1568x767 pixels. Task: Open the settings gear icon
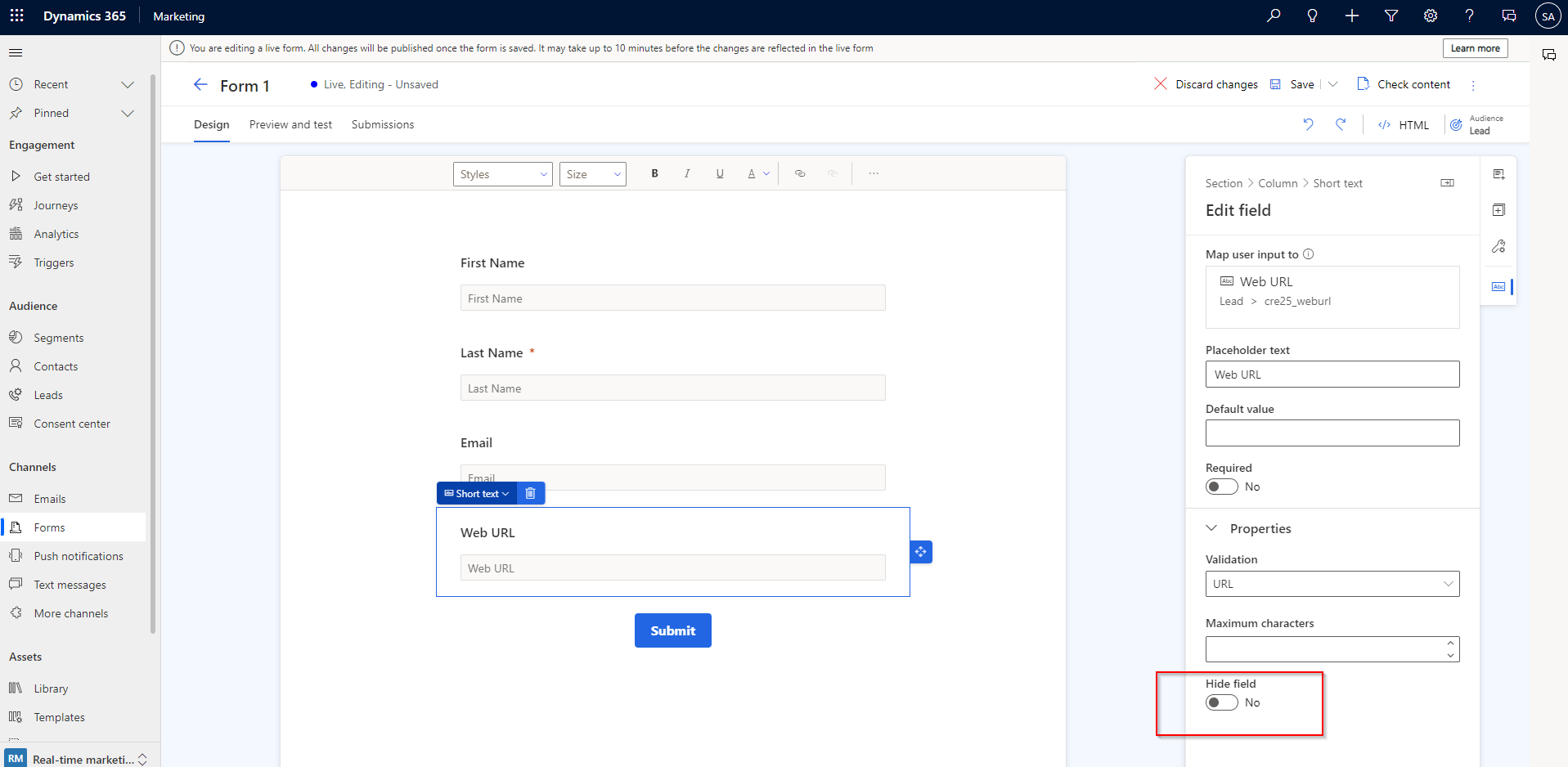tap(1431, 16)
